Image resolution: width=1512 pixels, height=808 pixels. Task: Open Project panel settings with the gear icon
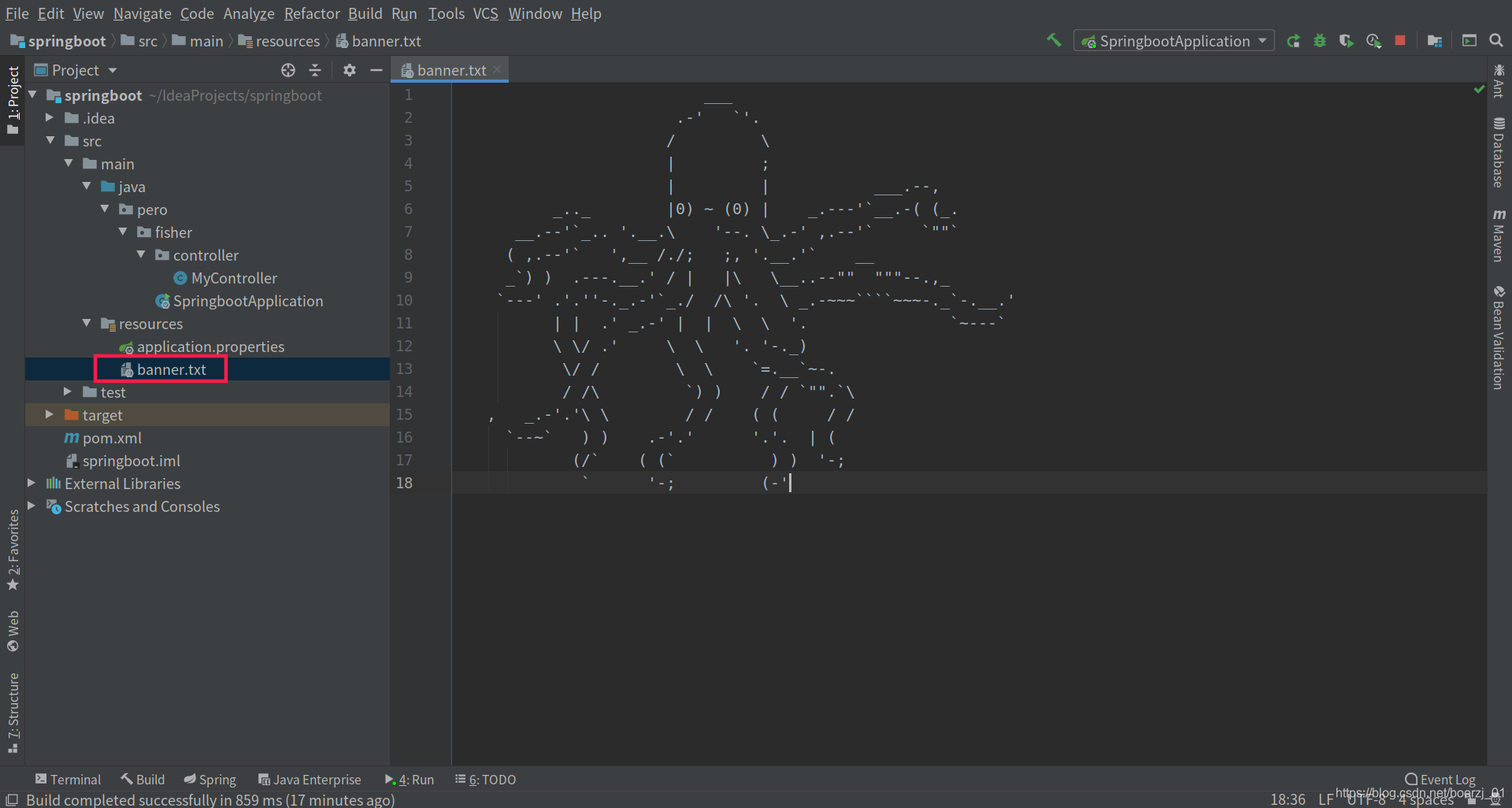[x=350, y=70]
